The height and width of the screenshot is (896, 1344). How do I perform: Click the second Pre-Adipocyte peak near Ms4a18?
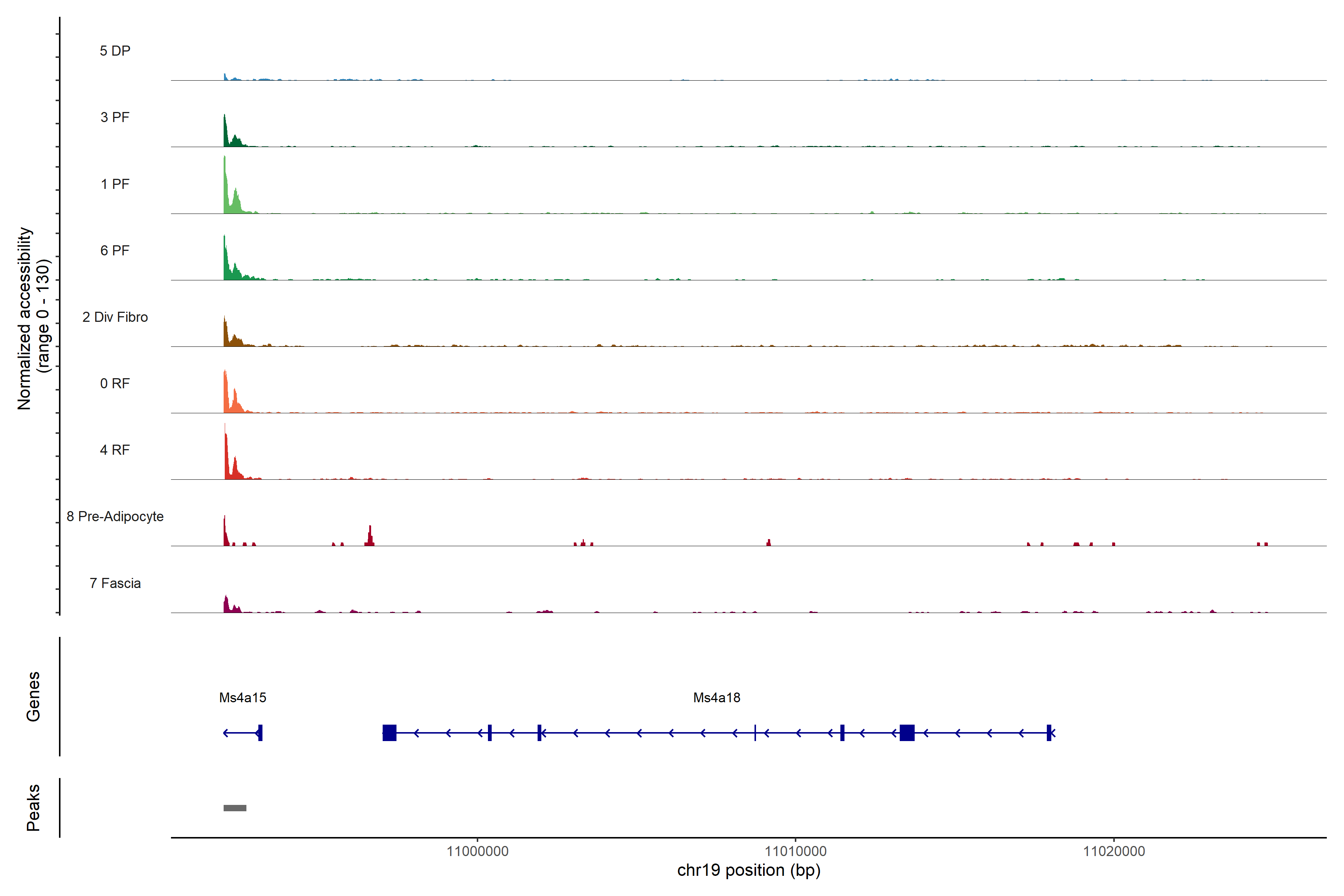coord(370,537)
